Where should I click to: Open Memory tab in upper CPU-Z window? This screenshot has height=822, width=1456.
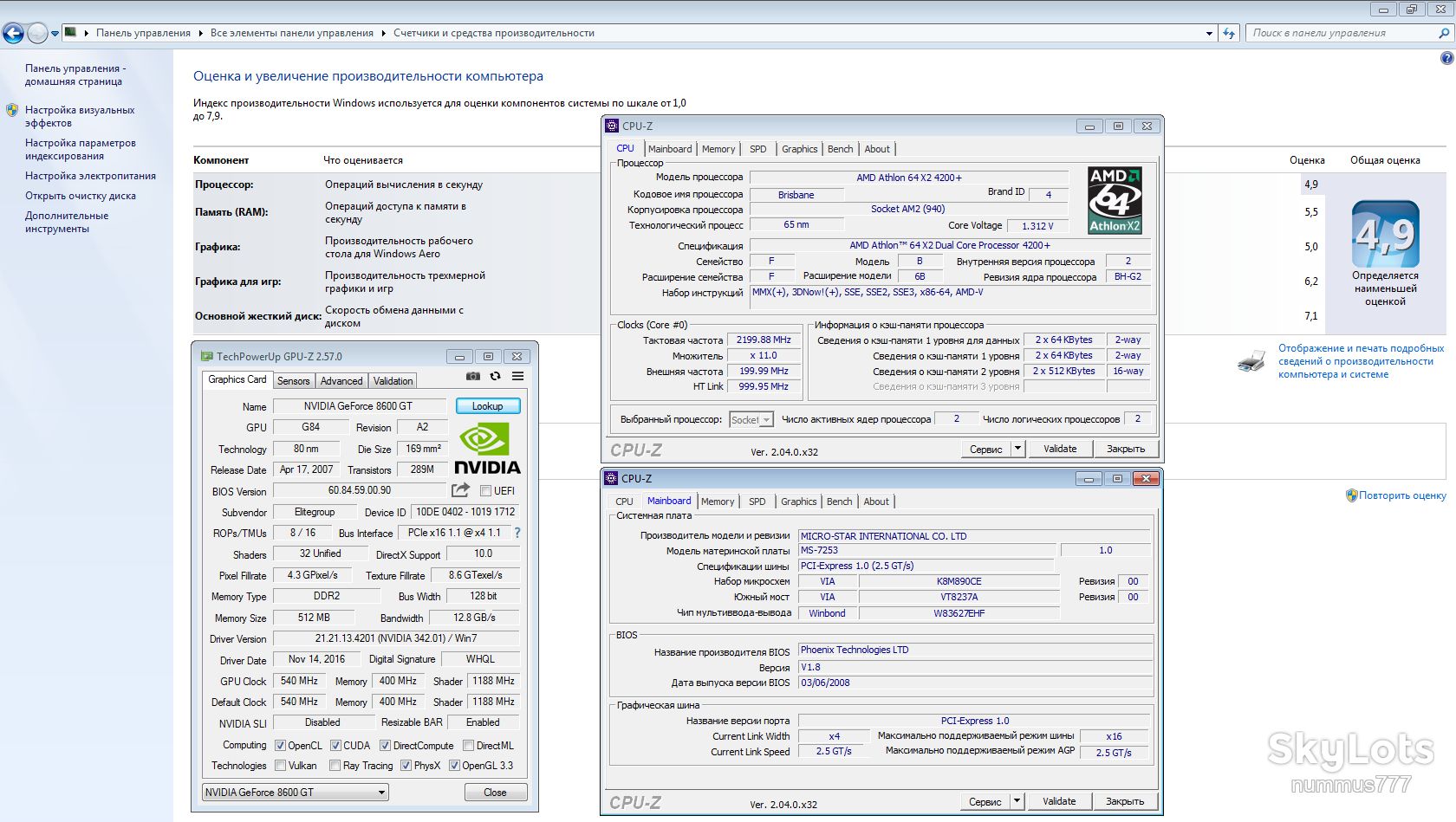[718, 149]
